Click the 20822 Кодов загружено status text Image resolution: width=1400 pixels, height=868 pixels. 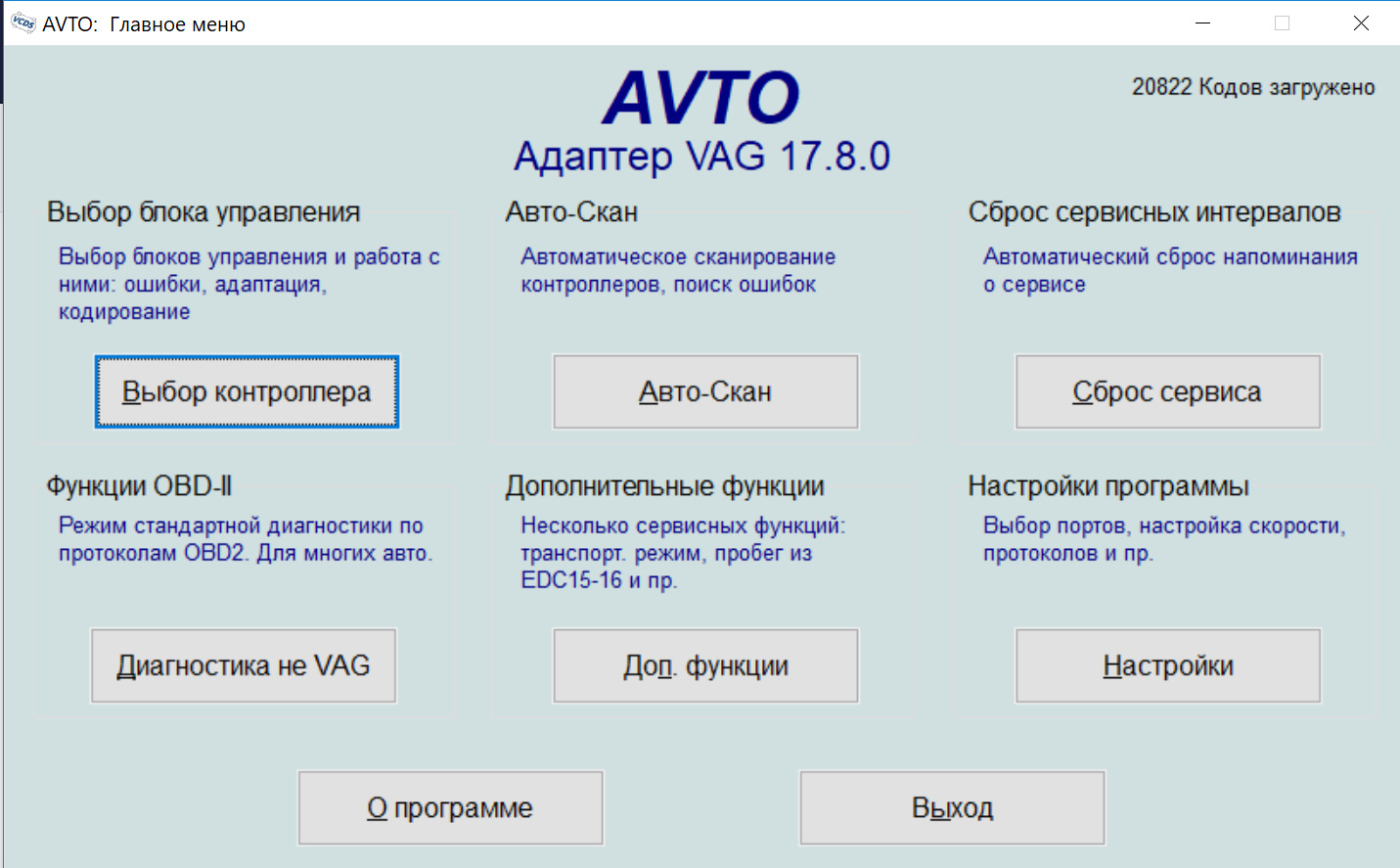pos(1253,87)
